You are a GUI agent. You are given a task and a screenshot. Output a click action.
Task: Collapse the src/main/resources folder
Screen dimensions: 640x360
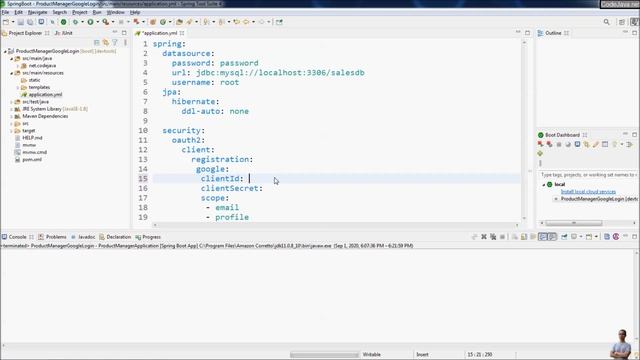11,73
